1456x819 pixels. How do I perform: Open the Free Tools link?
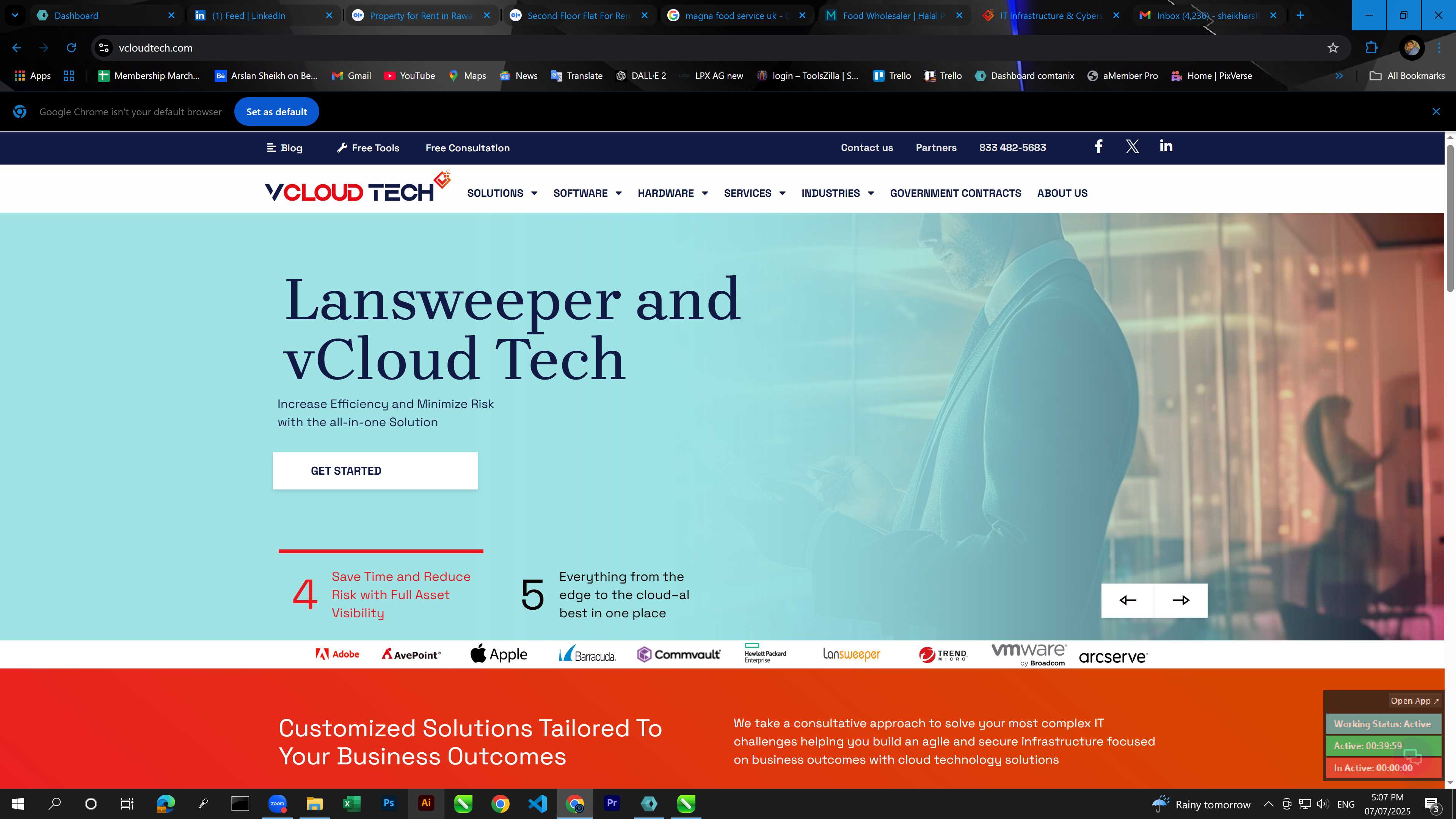point(368,148)
